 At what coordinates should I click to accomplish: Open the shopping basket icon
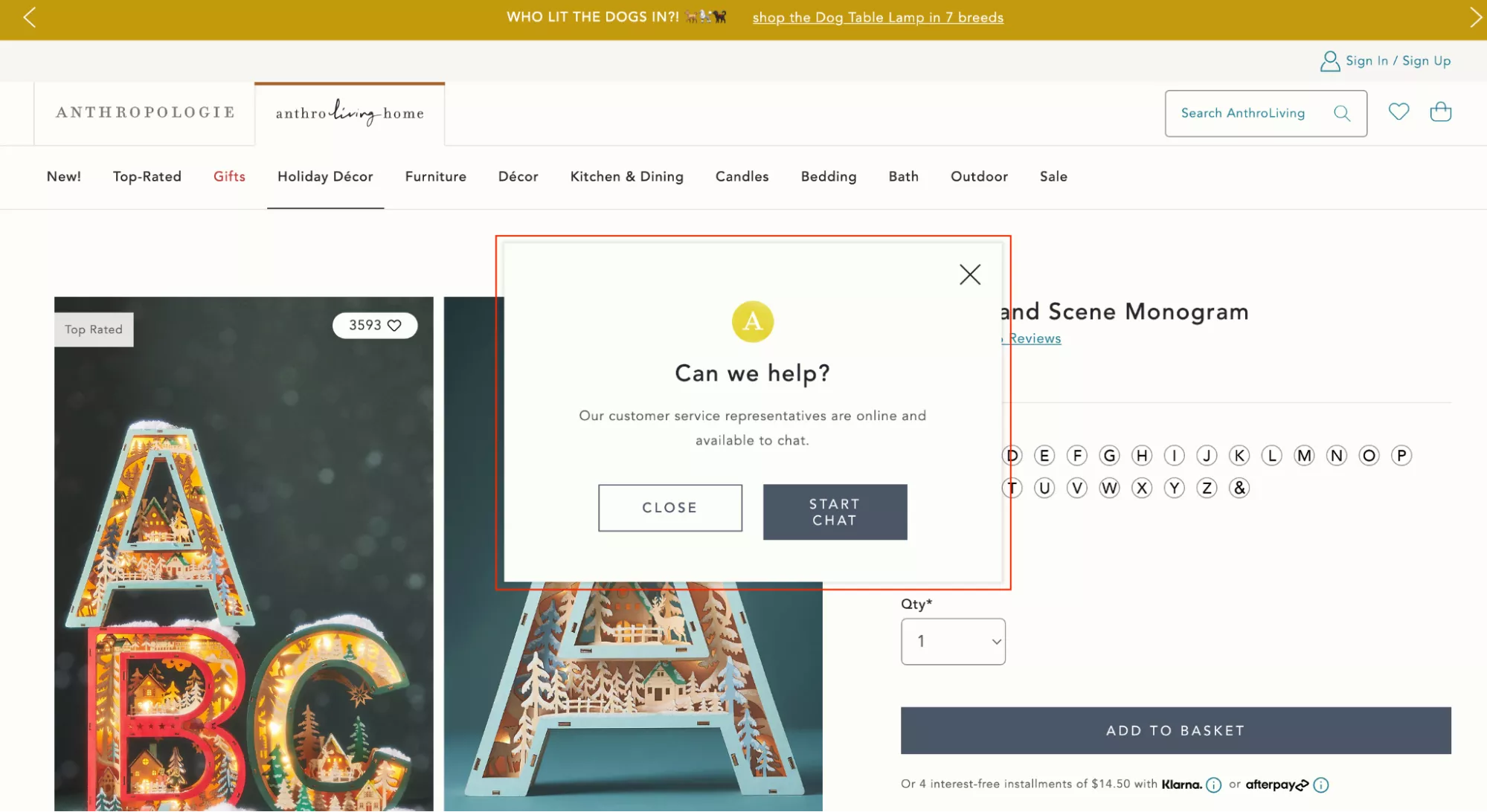1440,112
